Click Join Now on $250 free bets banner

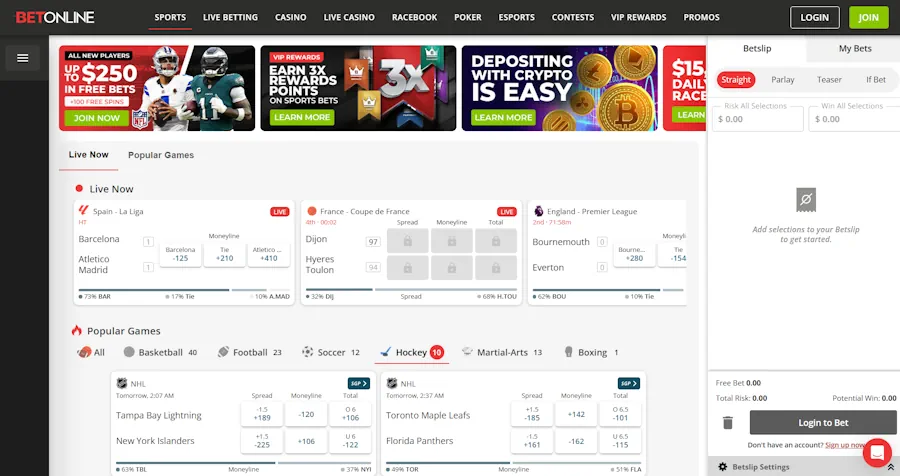97,118
